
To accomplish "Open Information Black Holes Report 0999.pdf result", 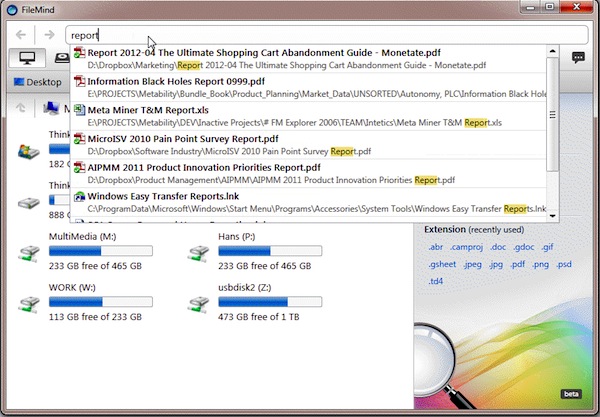I will (308, 87).
